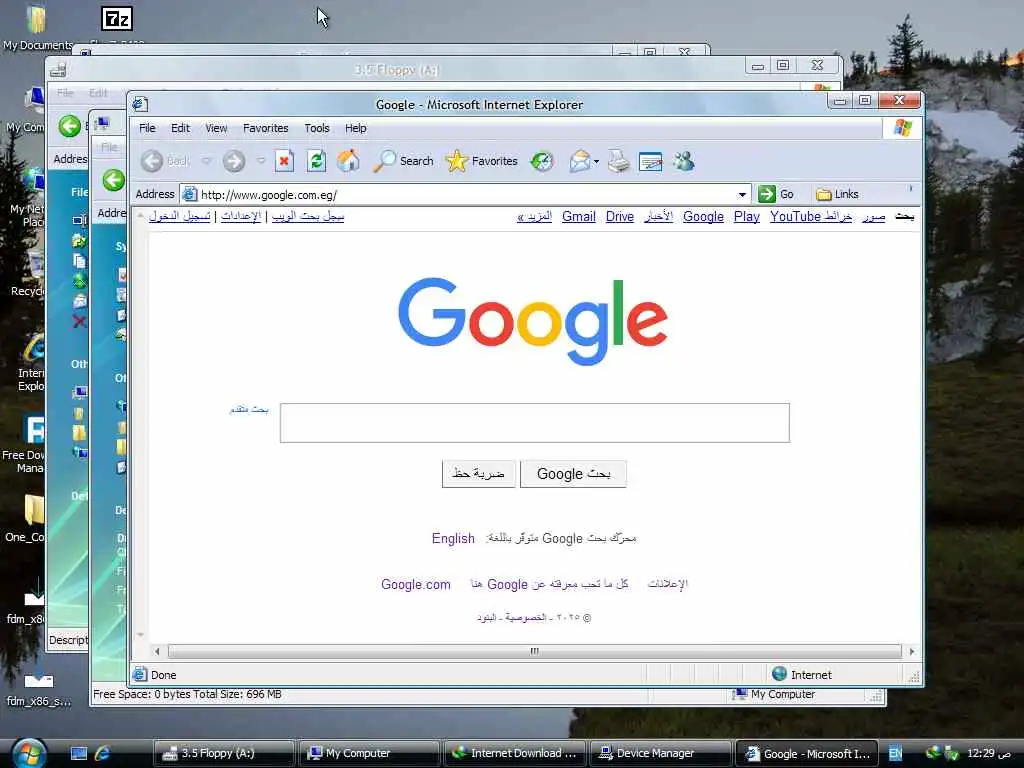The image size is (1024, 768).
Task: Switch to Device Manager taskbar button
Action: point(660,753)
